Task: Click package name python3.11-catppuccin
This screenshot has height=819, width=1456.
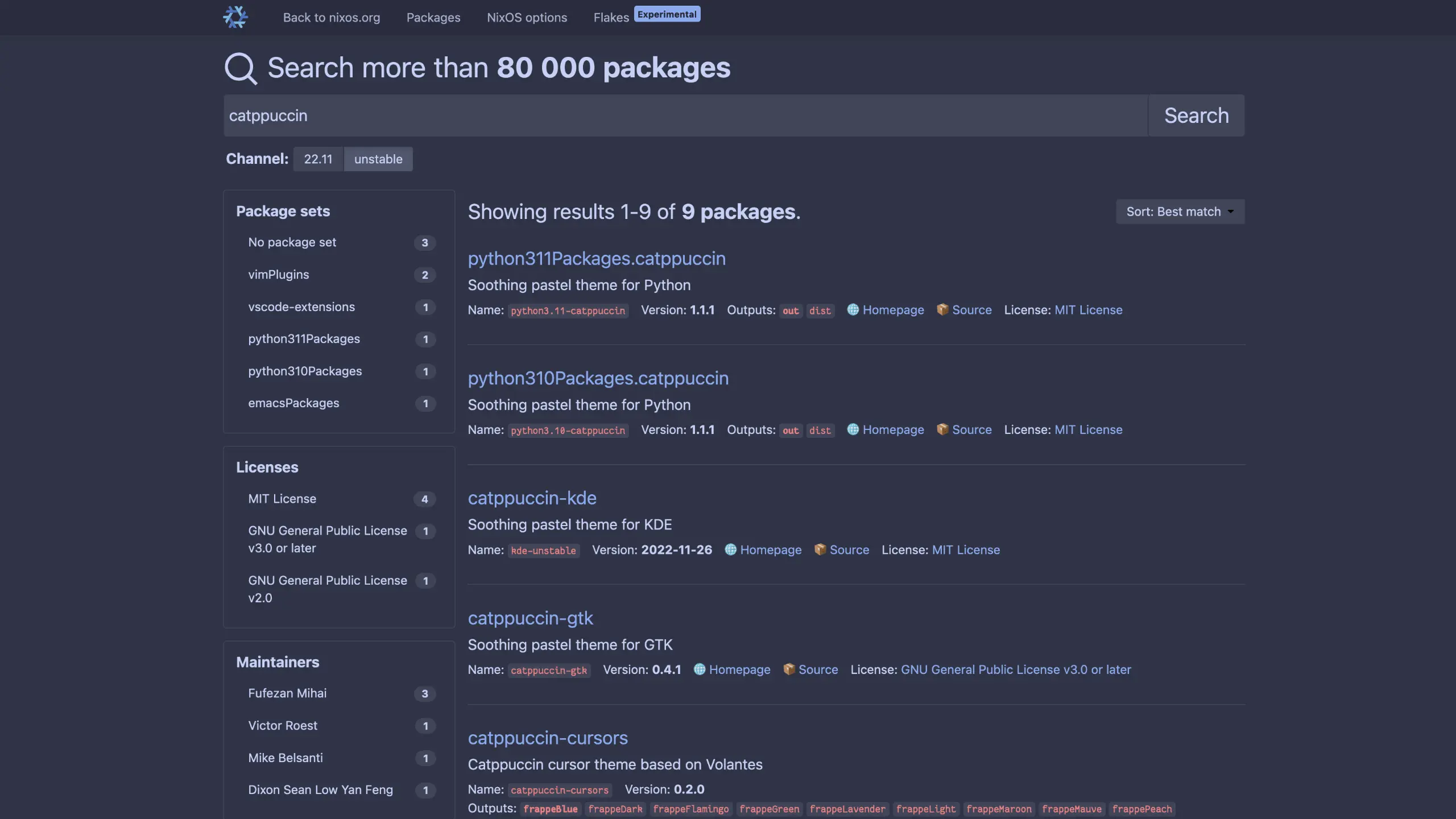Action: click(568, 311)
